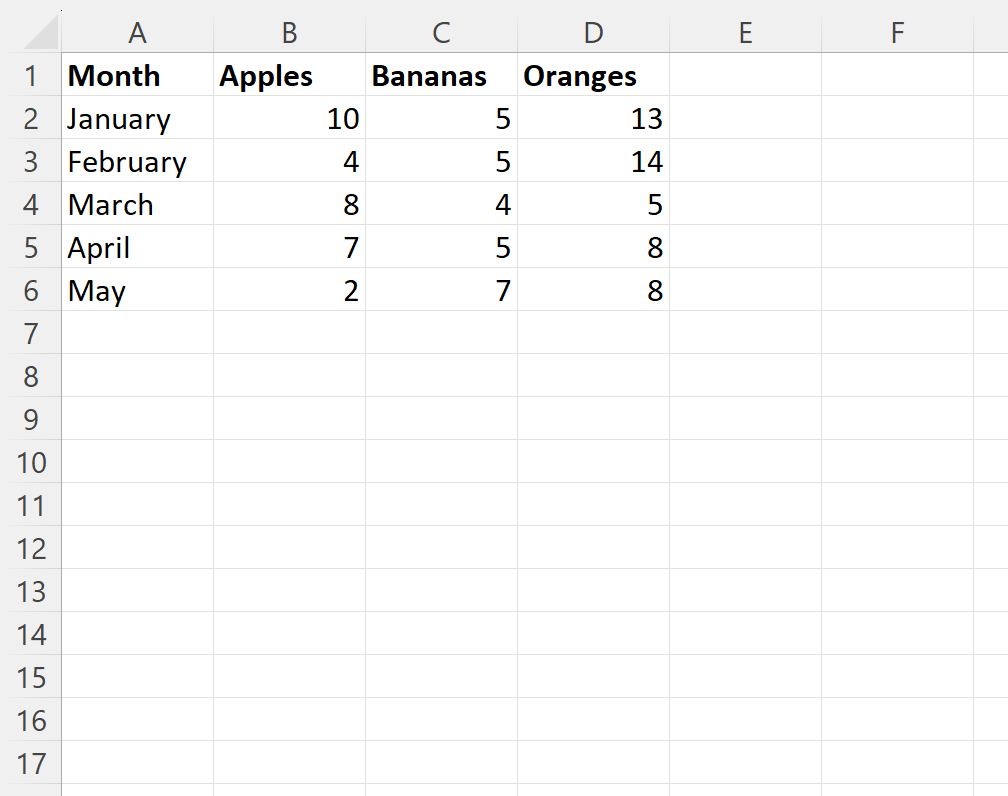Select column header F
The width and height of the screenshot is (1008, 796).
point(897,33)
